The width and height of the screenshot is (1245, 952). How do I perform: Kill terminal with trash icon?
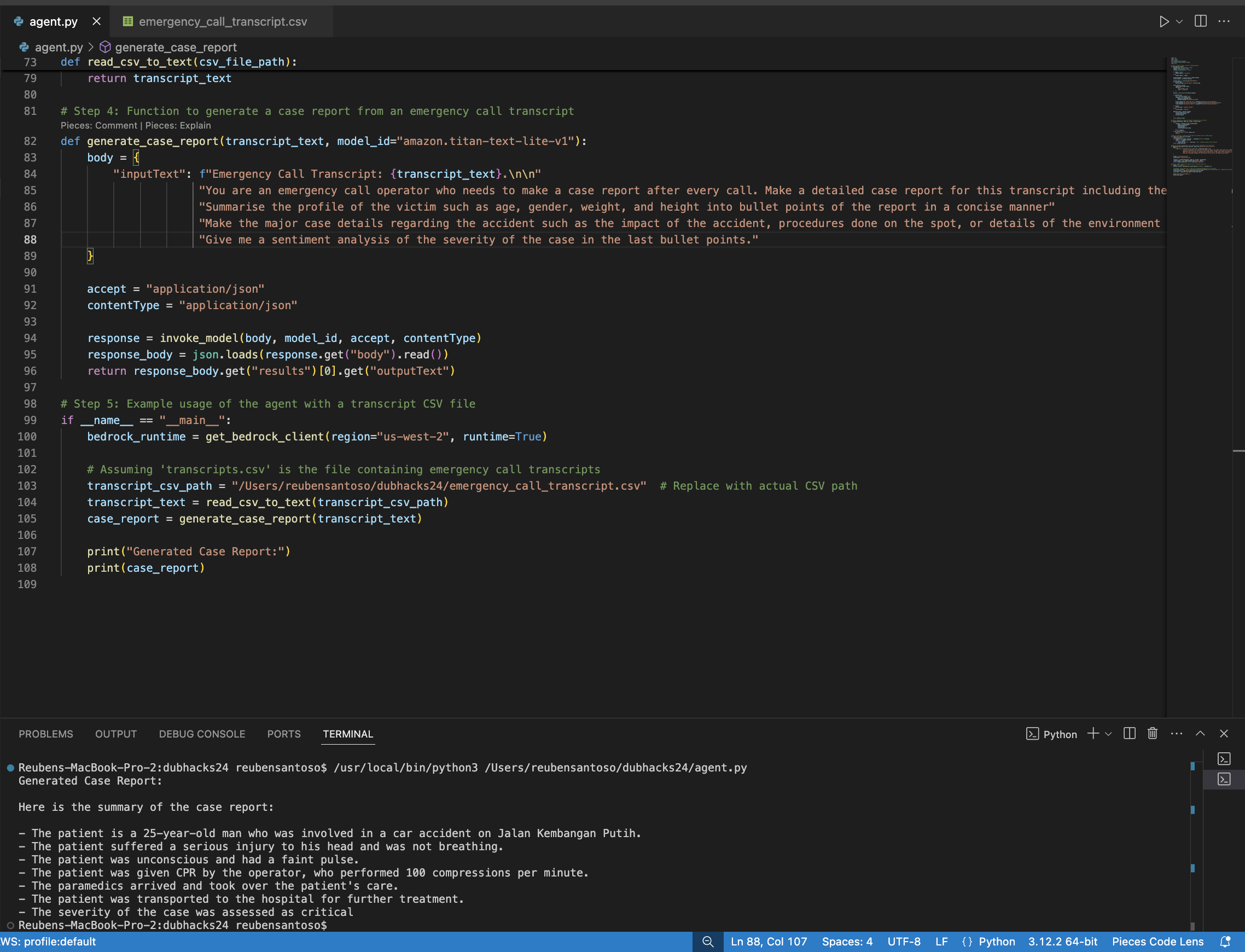[1152, 734]
